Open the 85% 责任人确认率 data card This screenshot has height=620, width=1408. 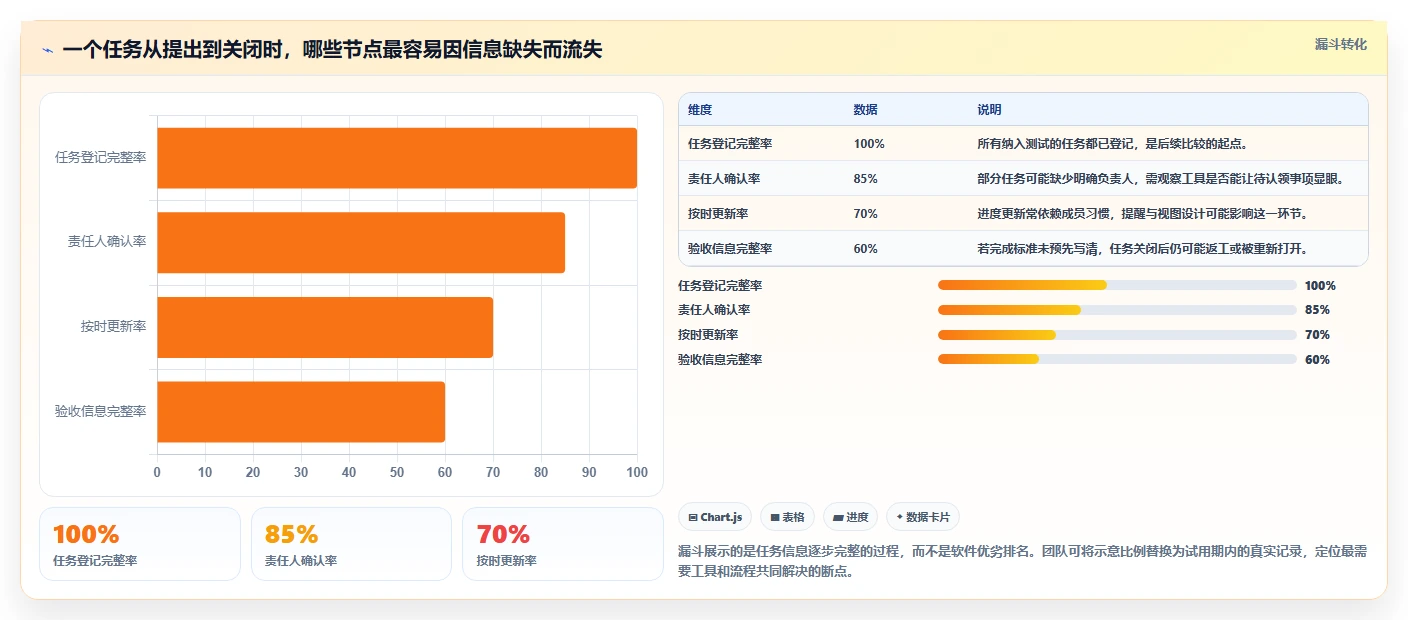[352, 544]
